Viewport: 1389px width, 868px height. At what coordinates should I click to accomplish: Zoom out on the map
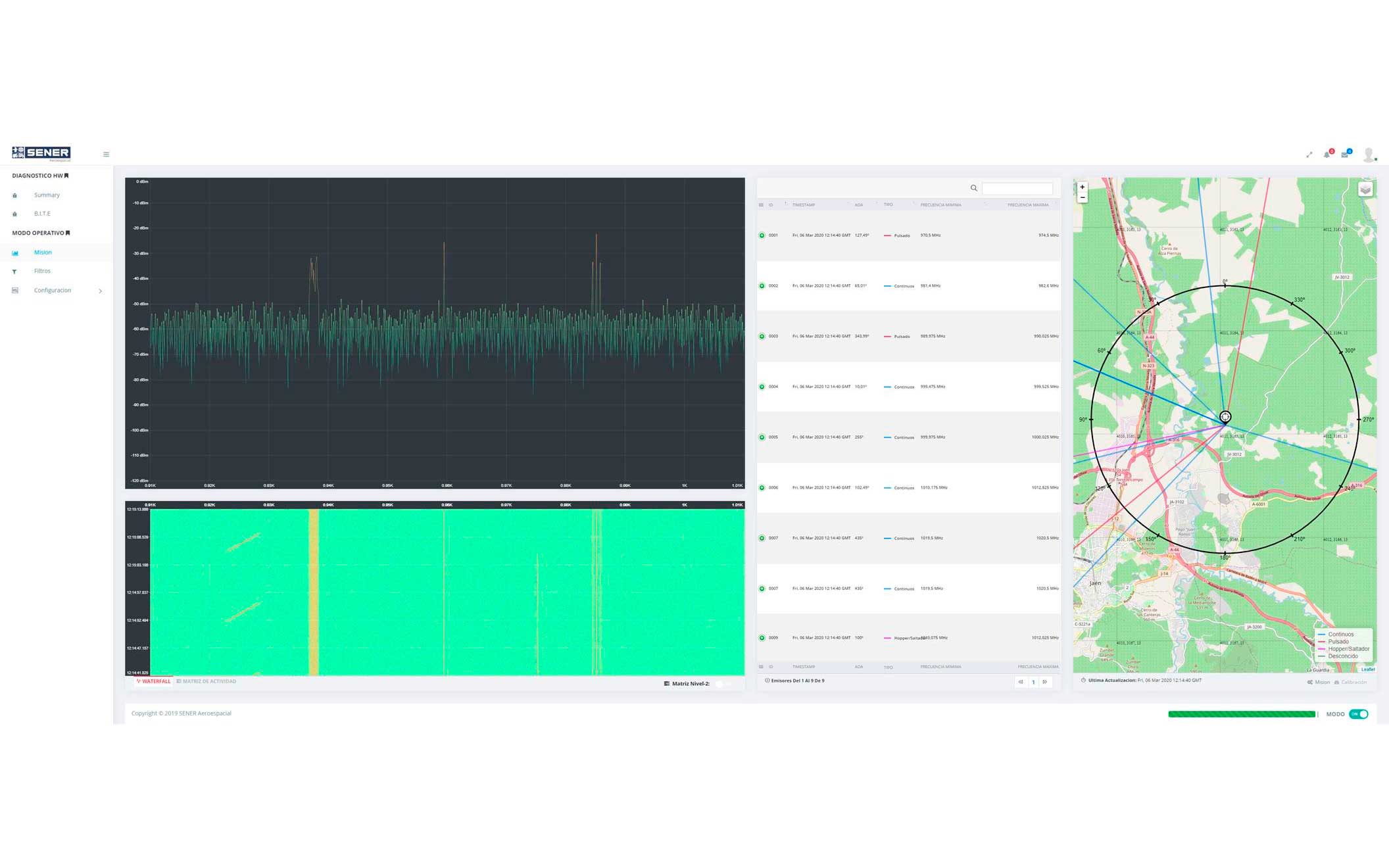click(x=1083, y=197)
